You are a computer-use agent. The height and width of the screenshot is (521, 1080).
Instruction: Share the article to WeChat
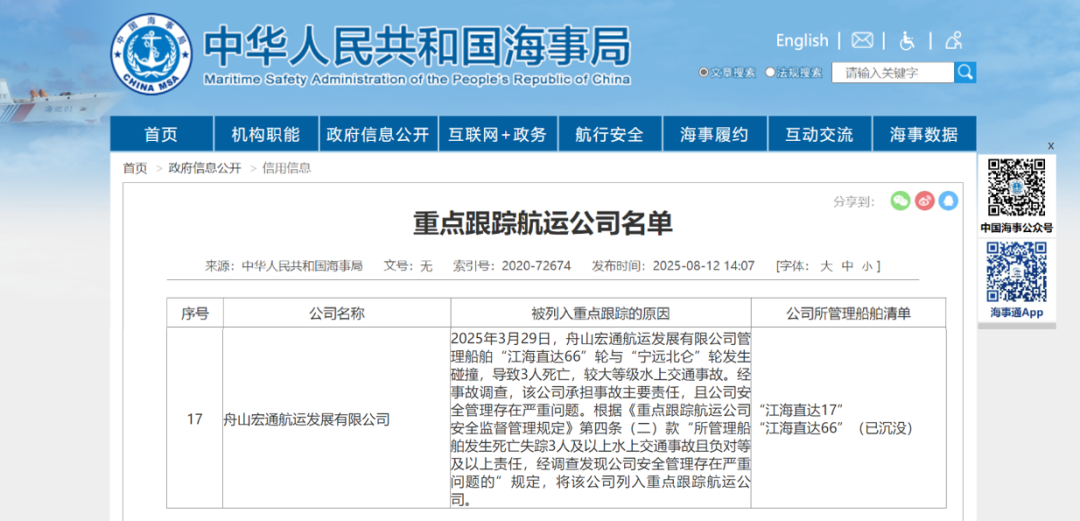pyautogui.click(x=900, y=201)
